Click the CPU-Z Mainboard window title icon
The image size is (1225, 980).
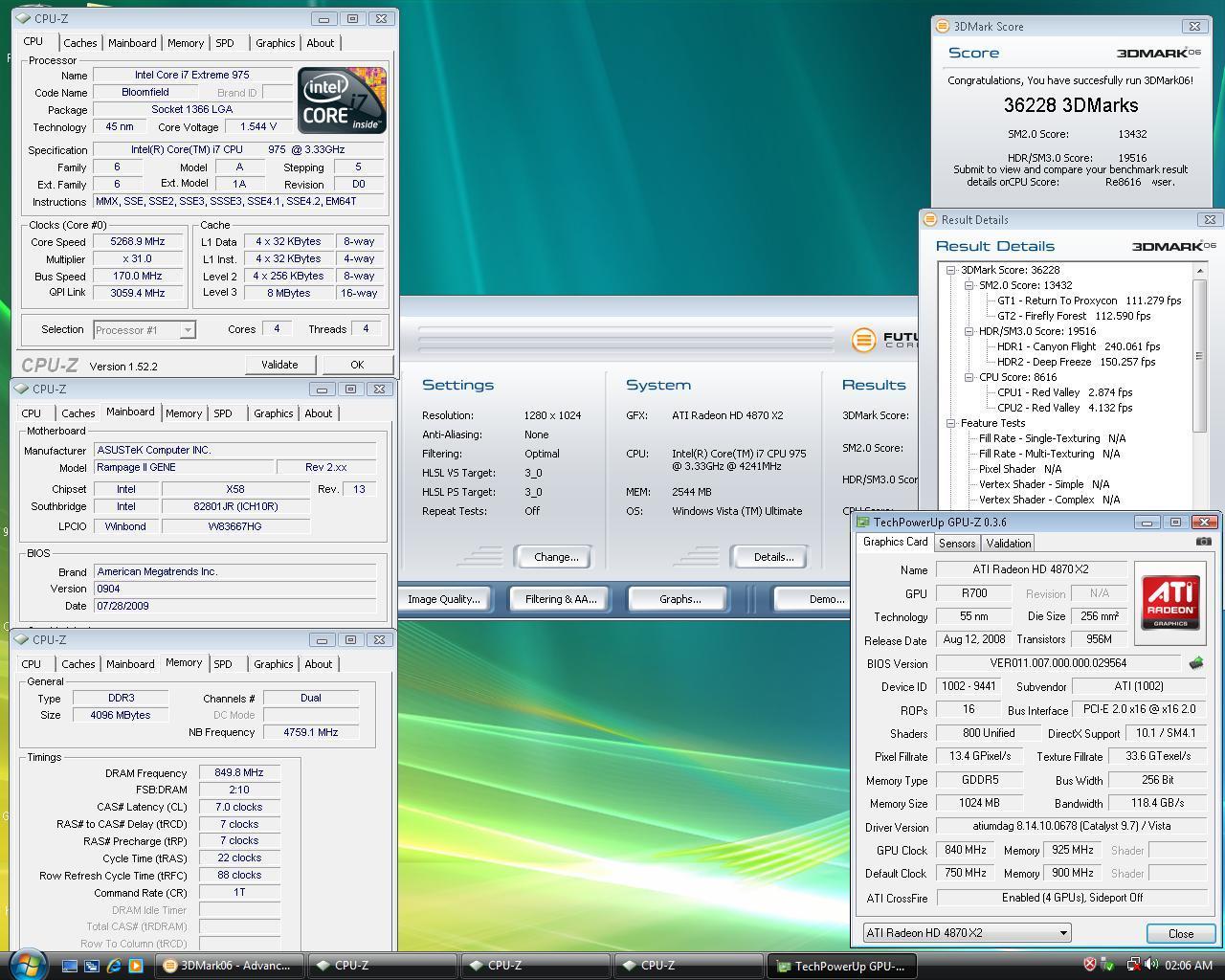[x=22, y=389]
